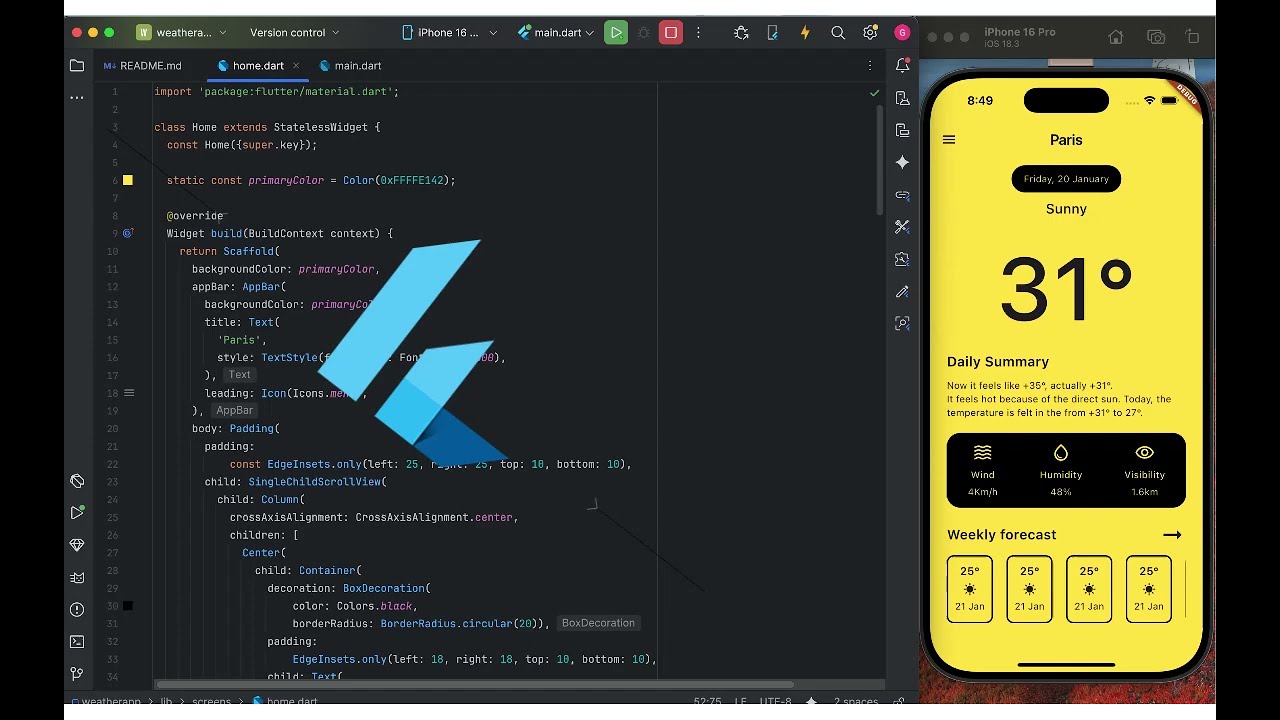Open the Running Devices tool window
The height and width of the screenshot is (720, 1280).
[x=902, y=130]
